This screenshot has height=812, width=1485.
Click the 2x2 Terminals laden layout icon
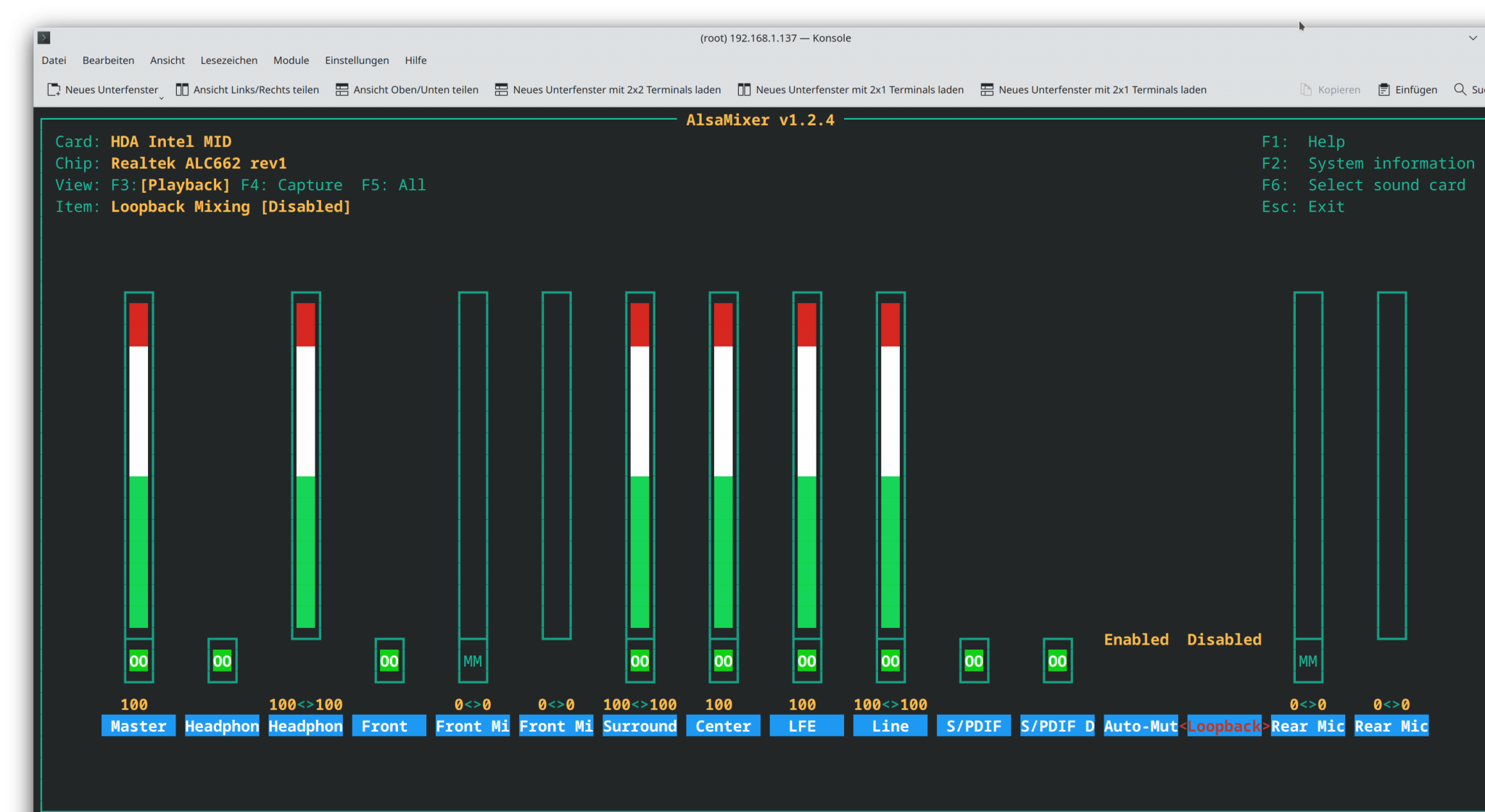502,90
